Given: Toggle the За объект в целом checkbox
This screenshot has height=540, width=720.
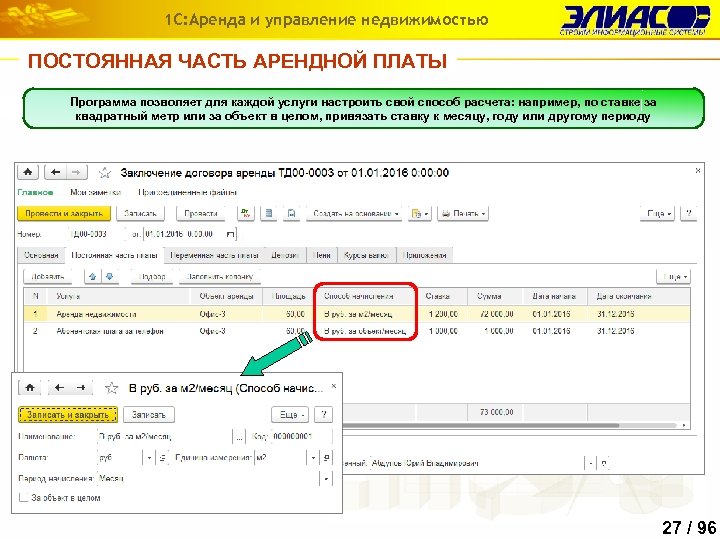Looking at the screenshot, I should [x=22, y=497].
